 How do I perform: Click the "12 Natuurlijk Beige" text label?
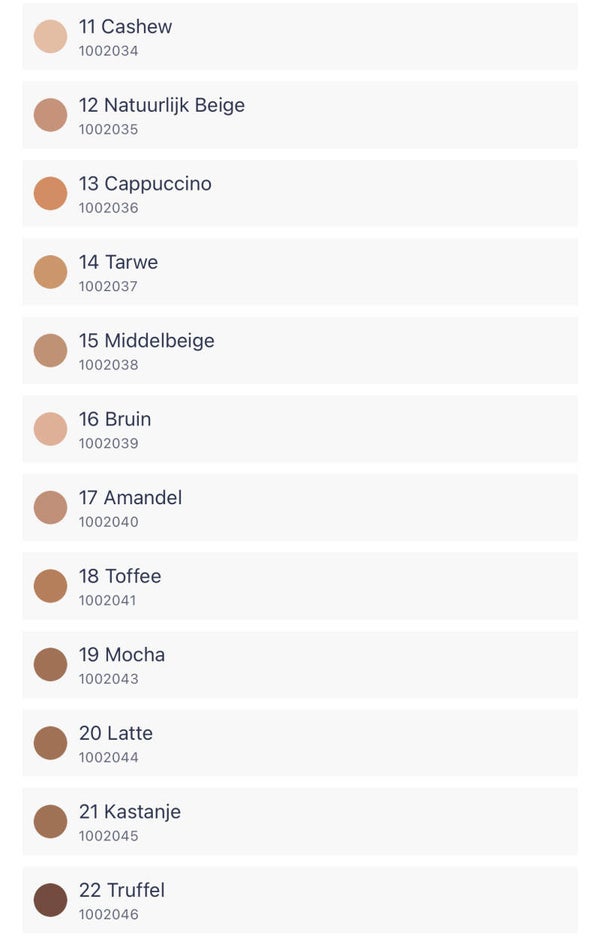coord(161,105)
